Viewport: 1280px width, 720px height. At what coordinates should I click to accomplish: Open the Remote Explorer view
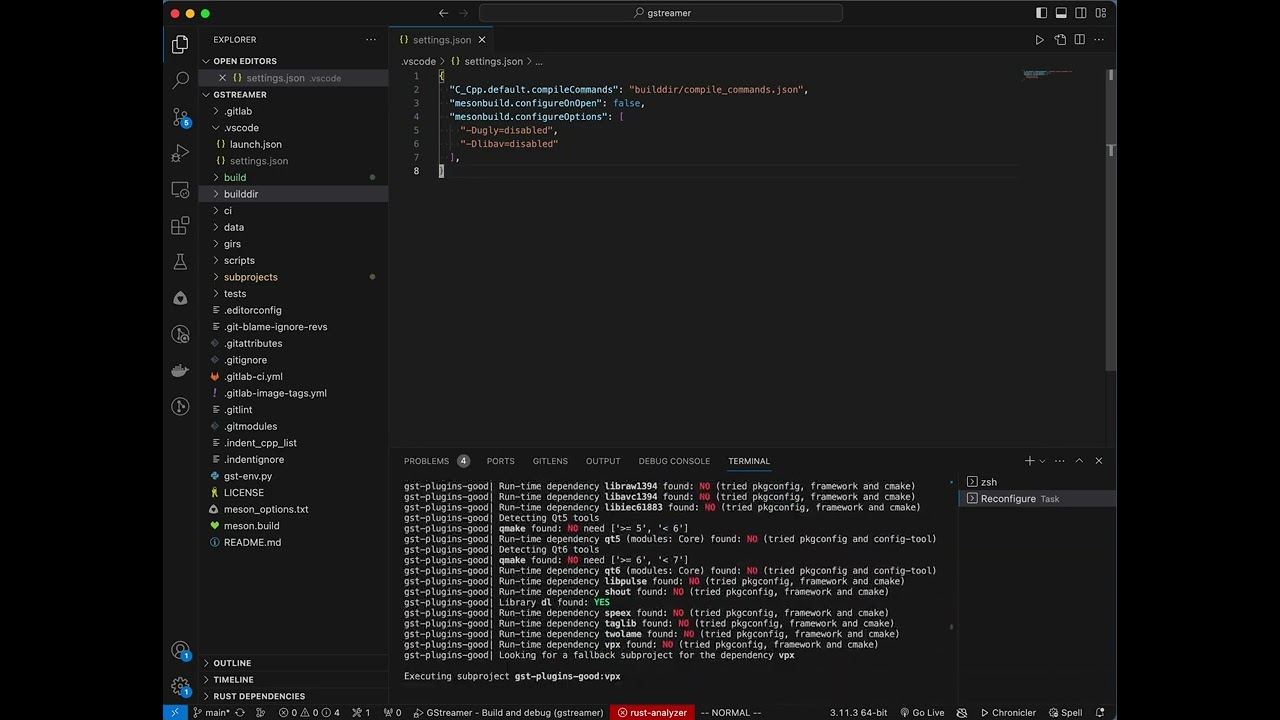click(180, 189)
